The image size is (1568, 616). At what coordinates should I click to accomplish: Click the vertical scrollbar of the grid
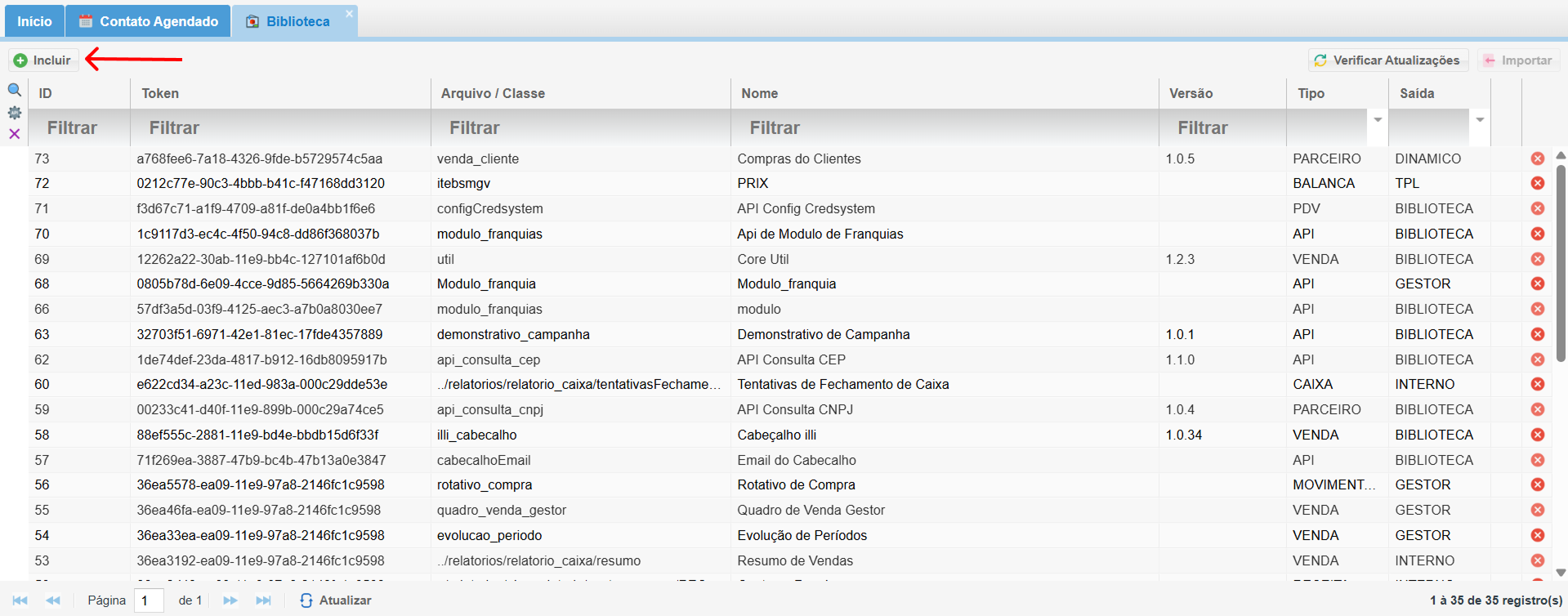pyautogui.click(x=1561, y=261)
